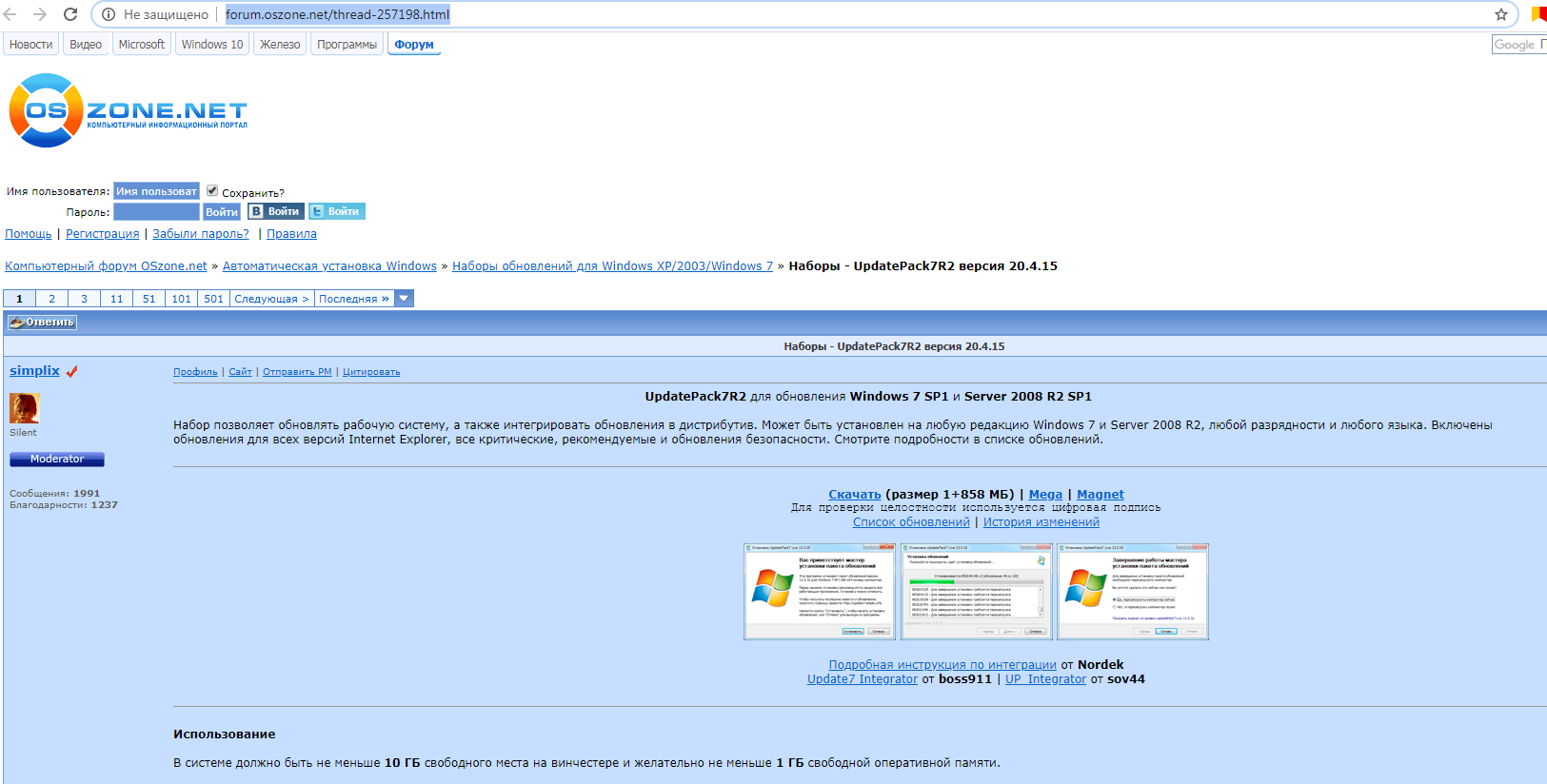Log in via the Twitter Войти button
The height and width of the screenshot is (784, 1547).
336,211
